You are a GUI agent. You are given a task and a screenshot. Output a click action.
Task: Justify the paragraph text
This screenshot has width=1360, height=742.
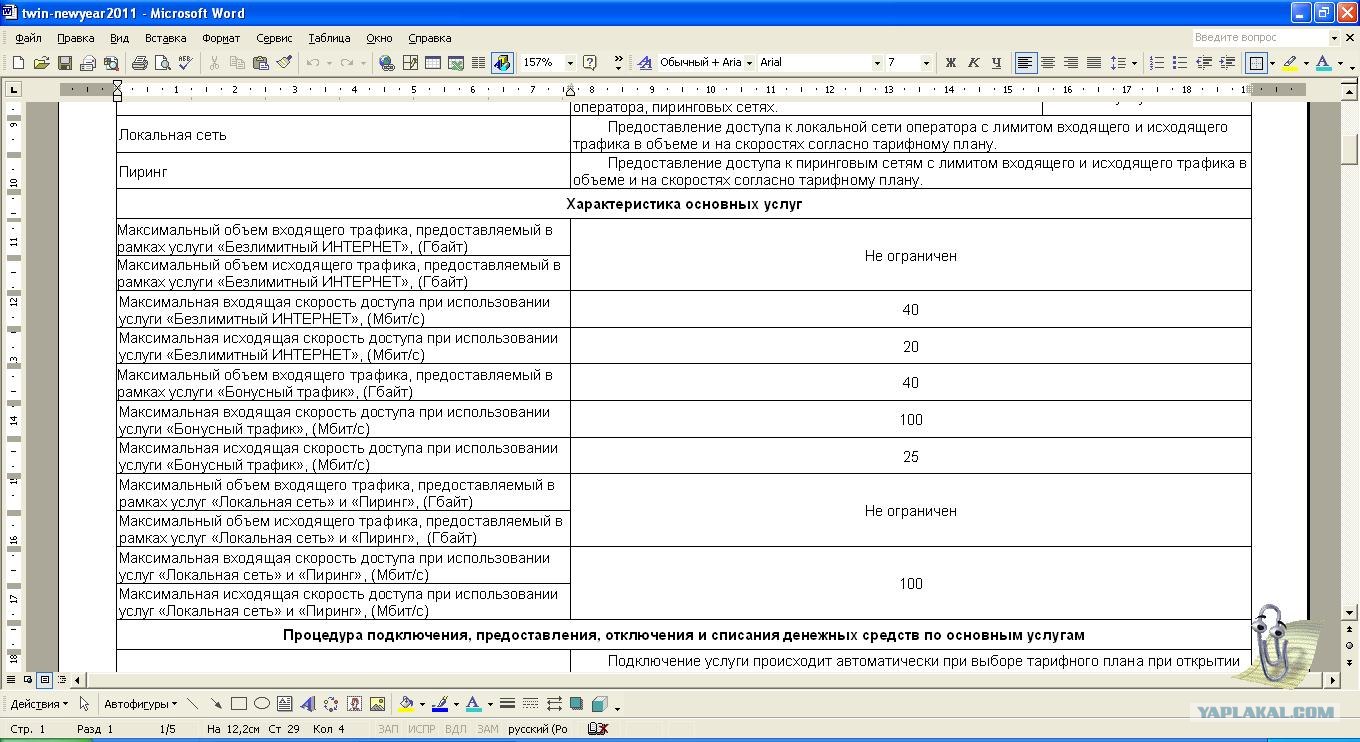click(1094, 63)
